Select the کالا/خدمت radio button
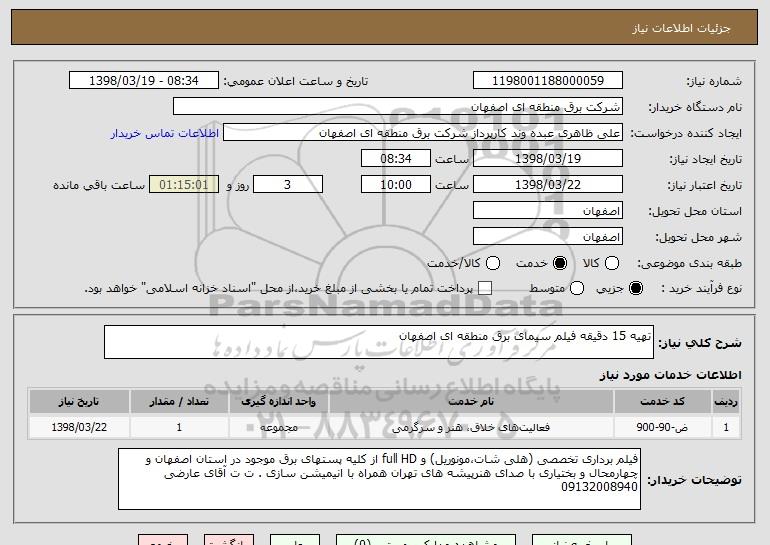This screenshot has width=770, height=545. click(493, 263)
